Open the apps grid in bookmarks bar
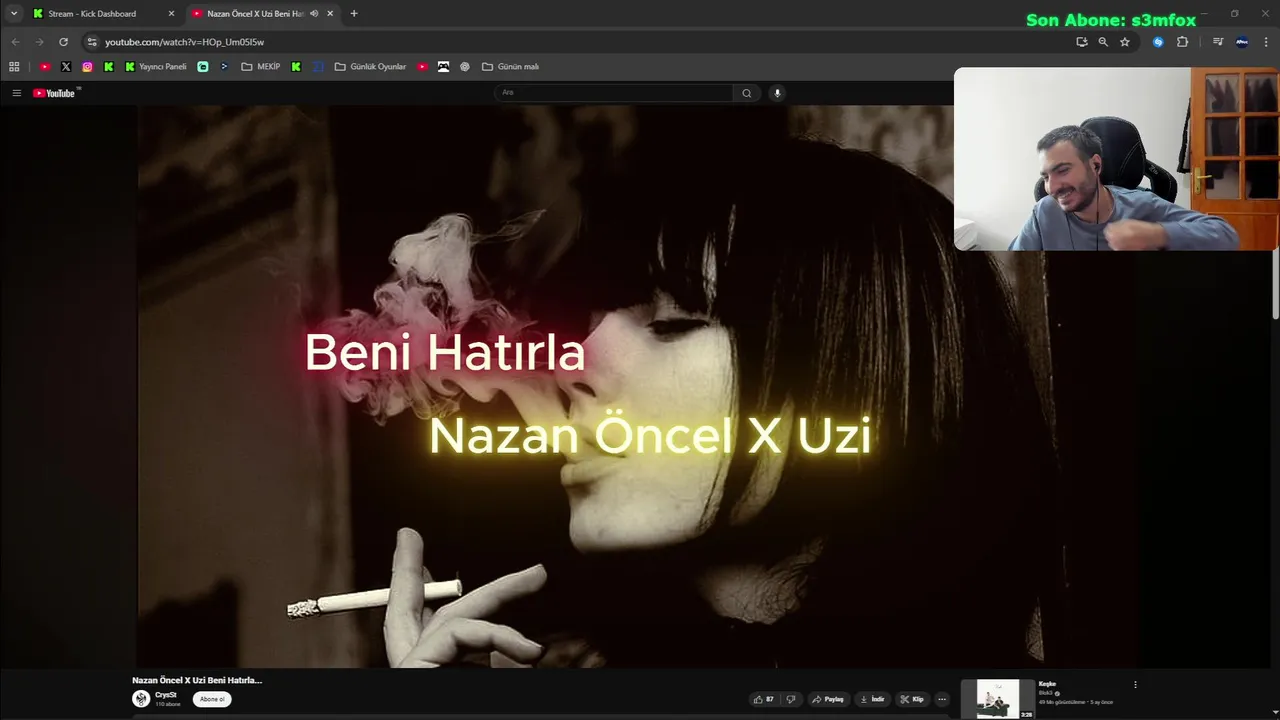The height and width of the screenshot is (720, 1280). pyautogui.click(x=14, y=67)
